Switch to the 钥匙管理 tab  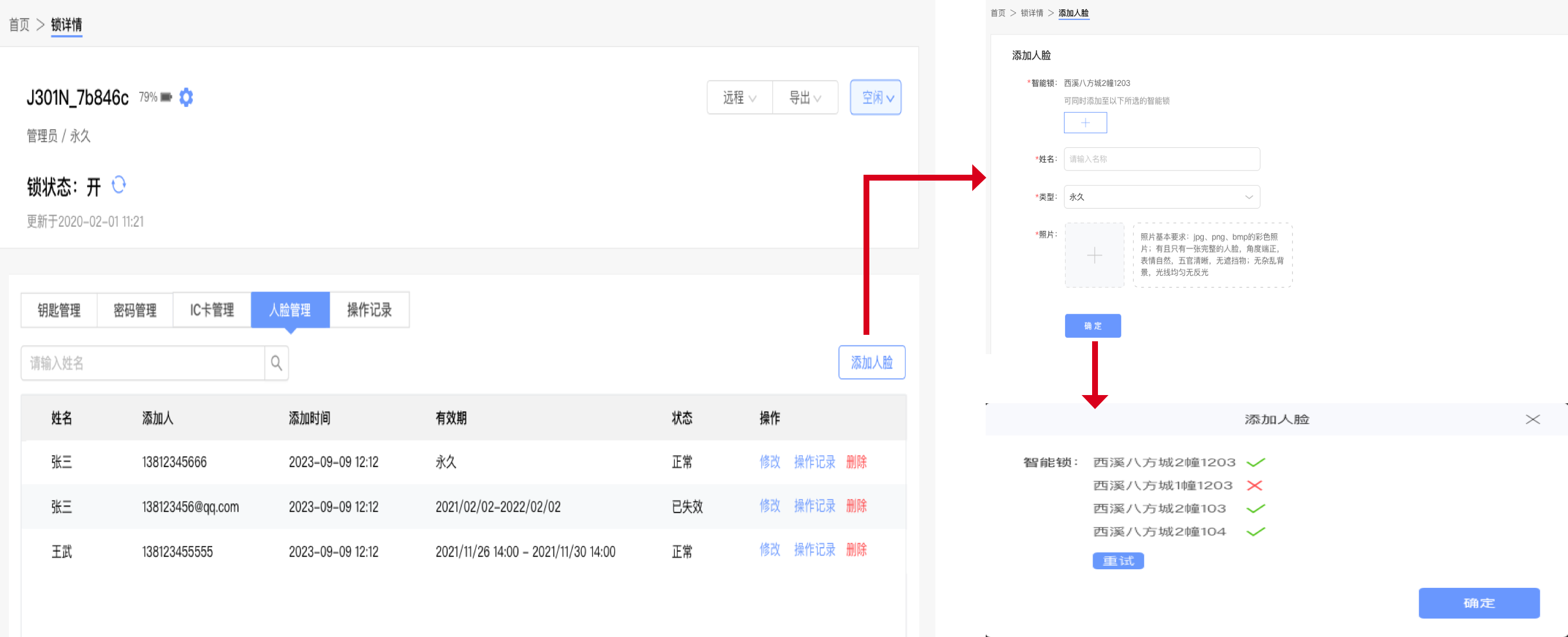pos(59,310)
